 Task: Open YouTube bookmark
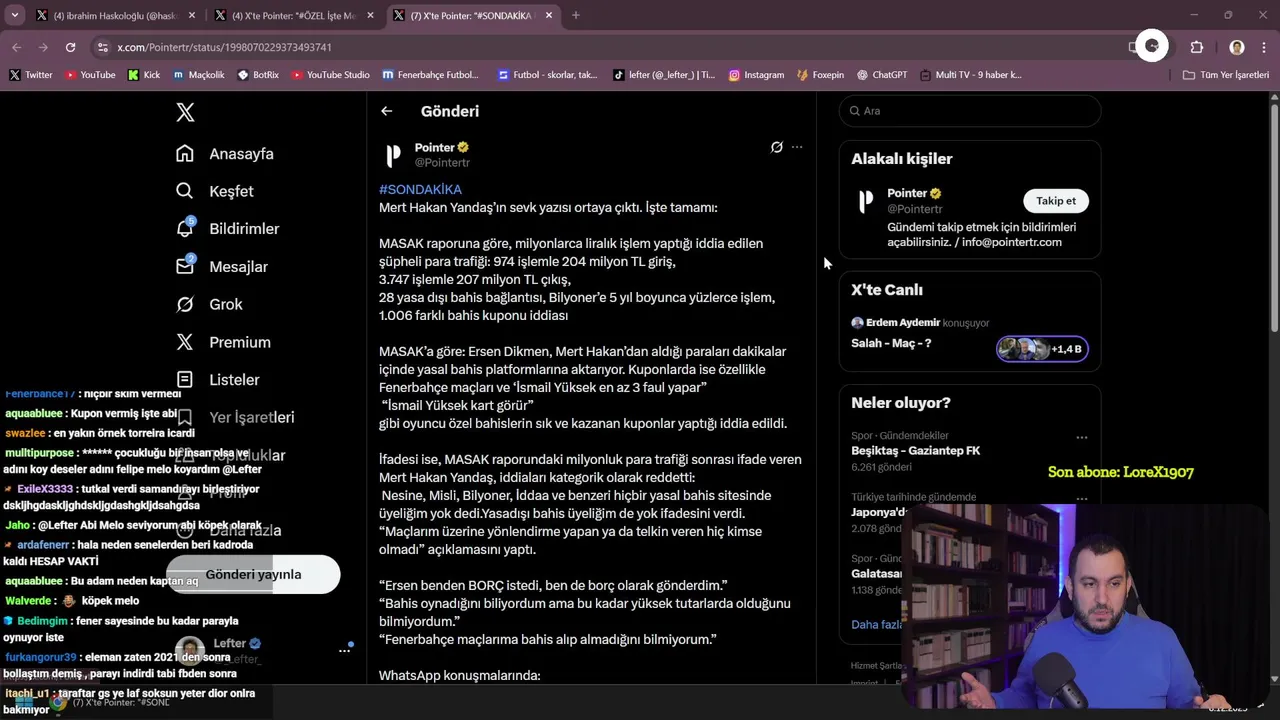(x=90, y=75)
